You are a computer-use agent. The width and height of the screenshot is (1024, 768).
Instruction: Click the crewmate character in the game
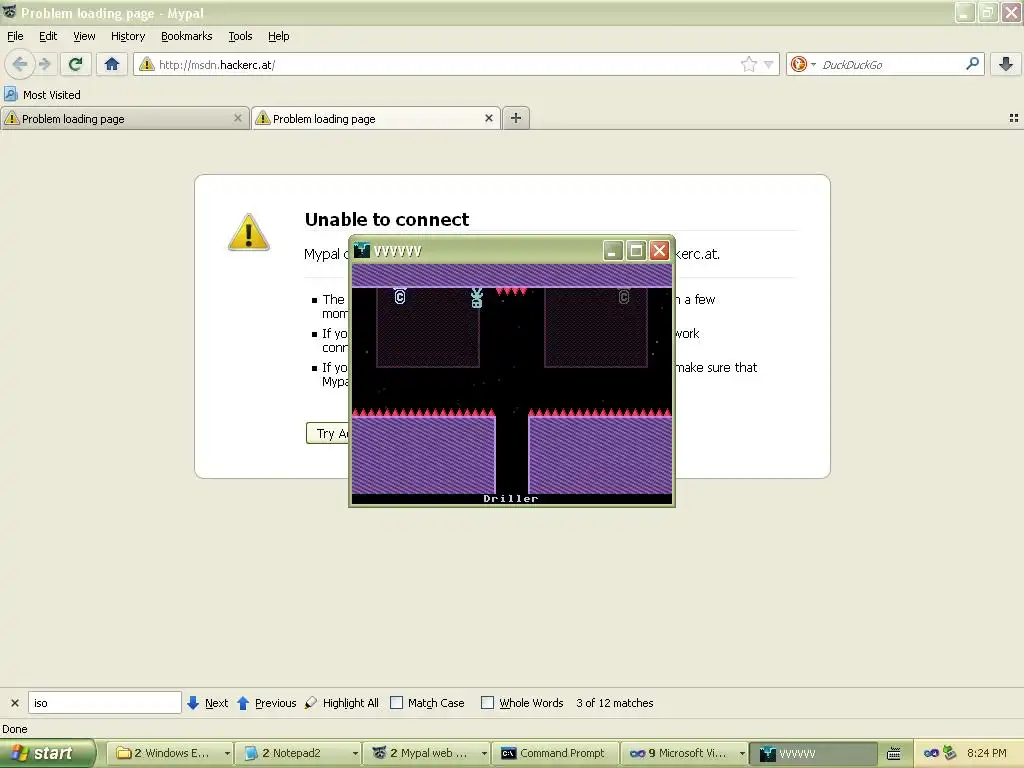click(477, 298)
